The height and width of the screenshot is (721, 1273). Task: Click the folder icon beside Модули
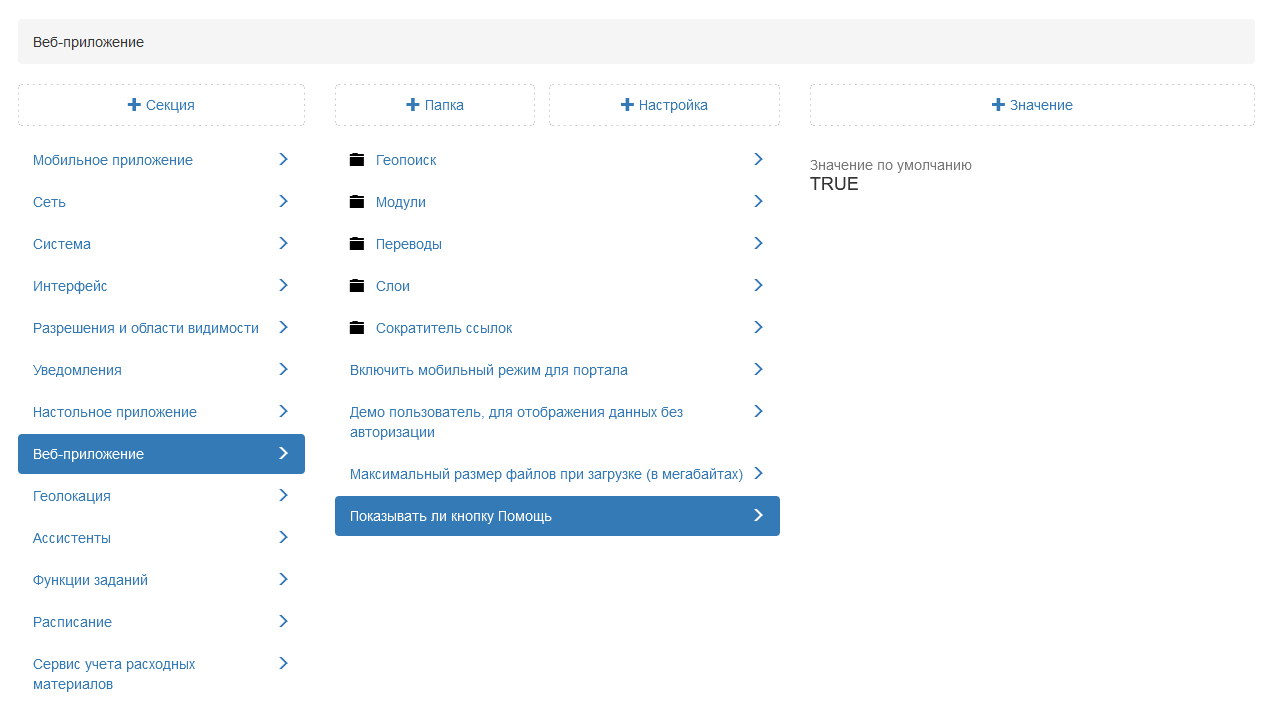pos(357,202)
